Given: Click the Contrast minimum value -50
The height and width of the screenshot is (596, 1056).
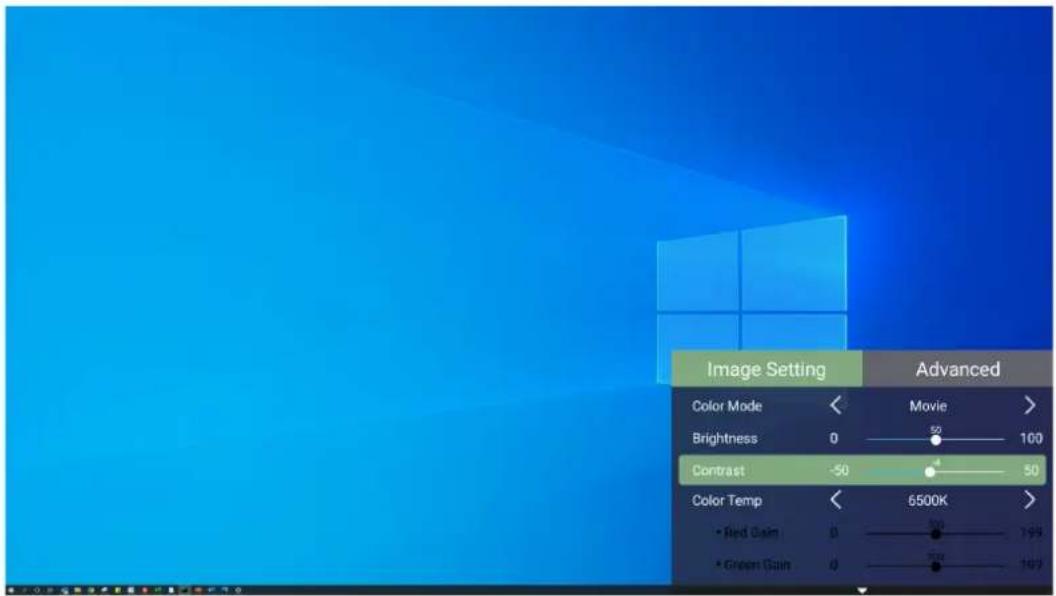Looking at the screenshot, I should [839, 471].
